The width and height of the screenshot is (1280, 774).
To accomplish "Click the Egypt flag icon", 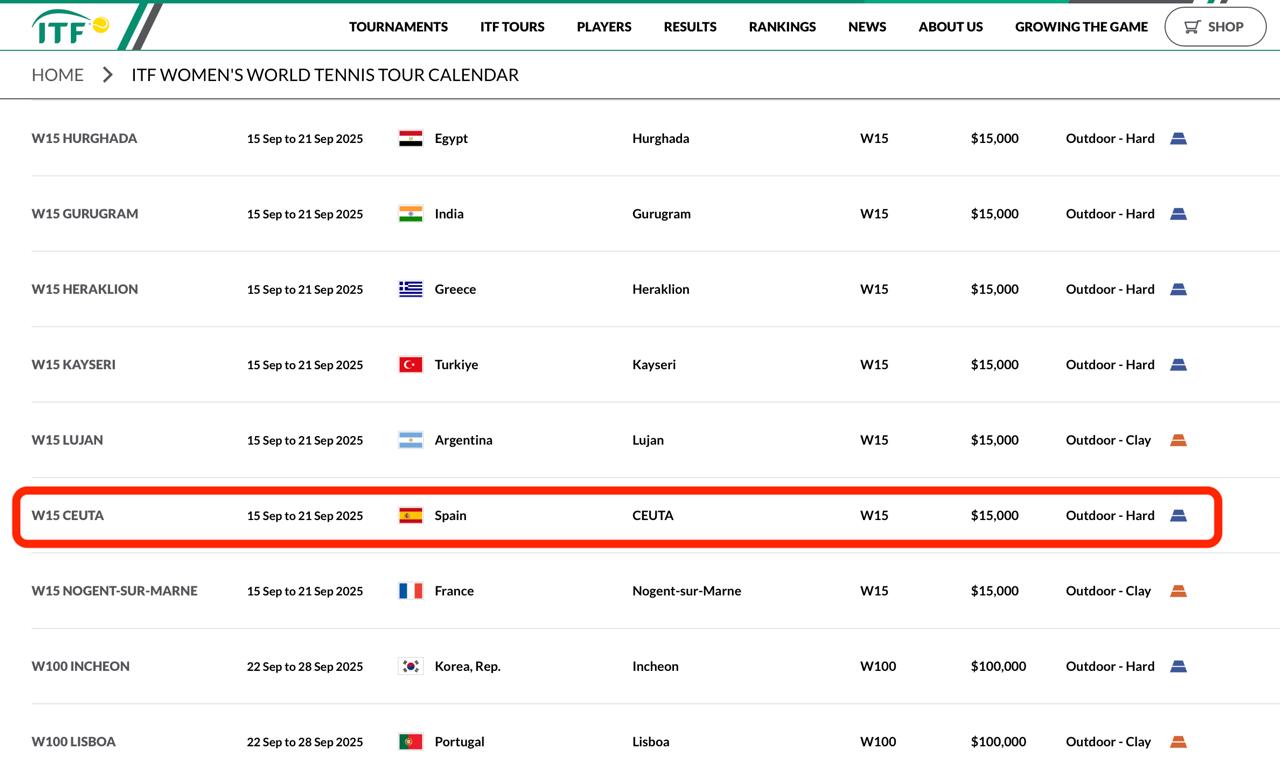I will 410,139.
